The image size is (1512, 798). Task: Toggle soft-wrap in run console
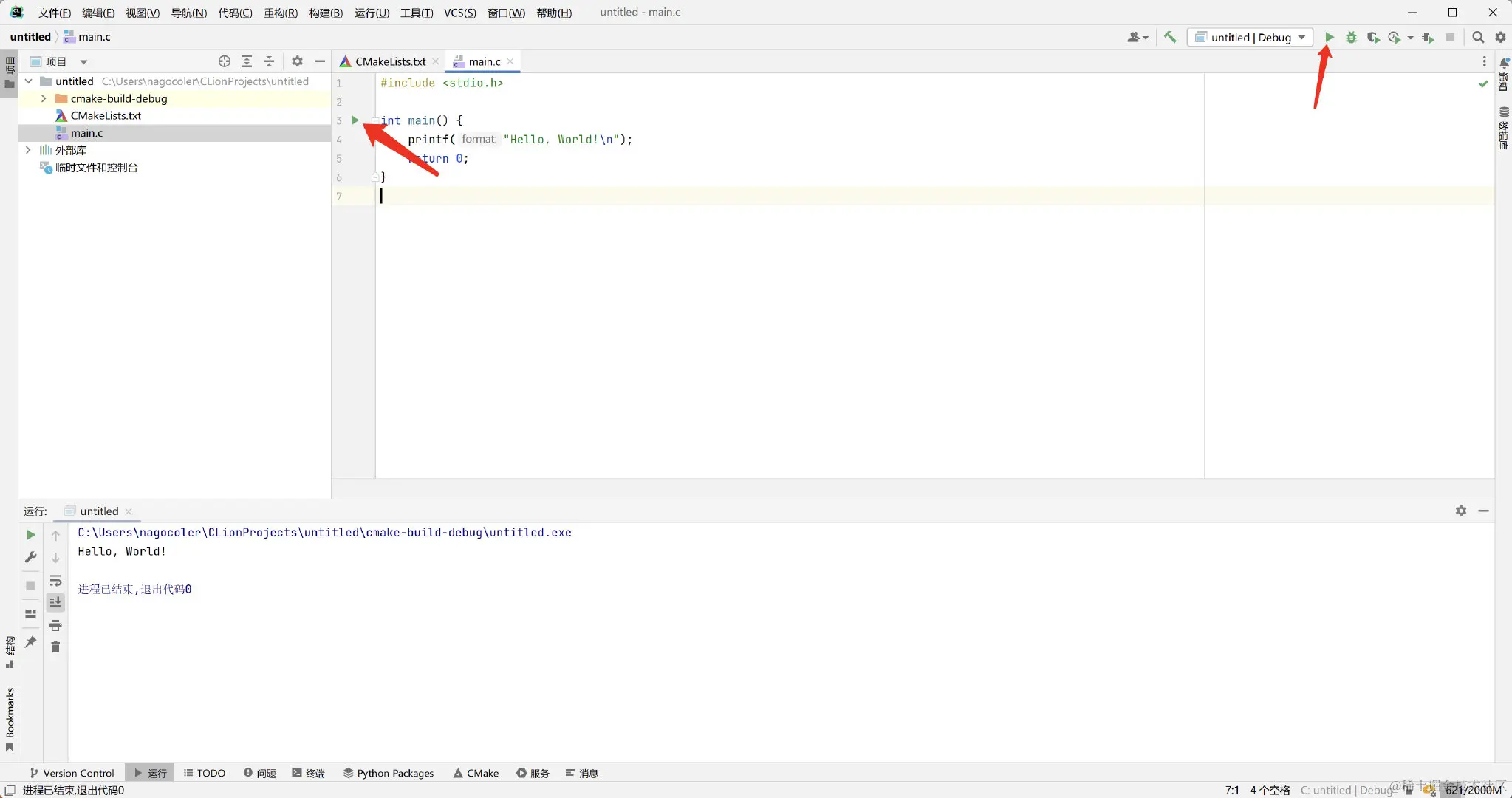pyautogui.click(x=55, y=581)
